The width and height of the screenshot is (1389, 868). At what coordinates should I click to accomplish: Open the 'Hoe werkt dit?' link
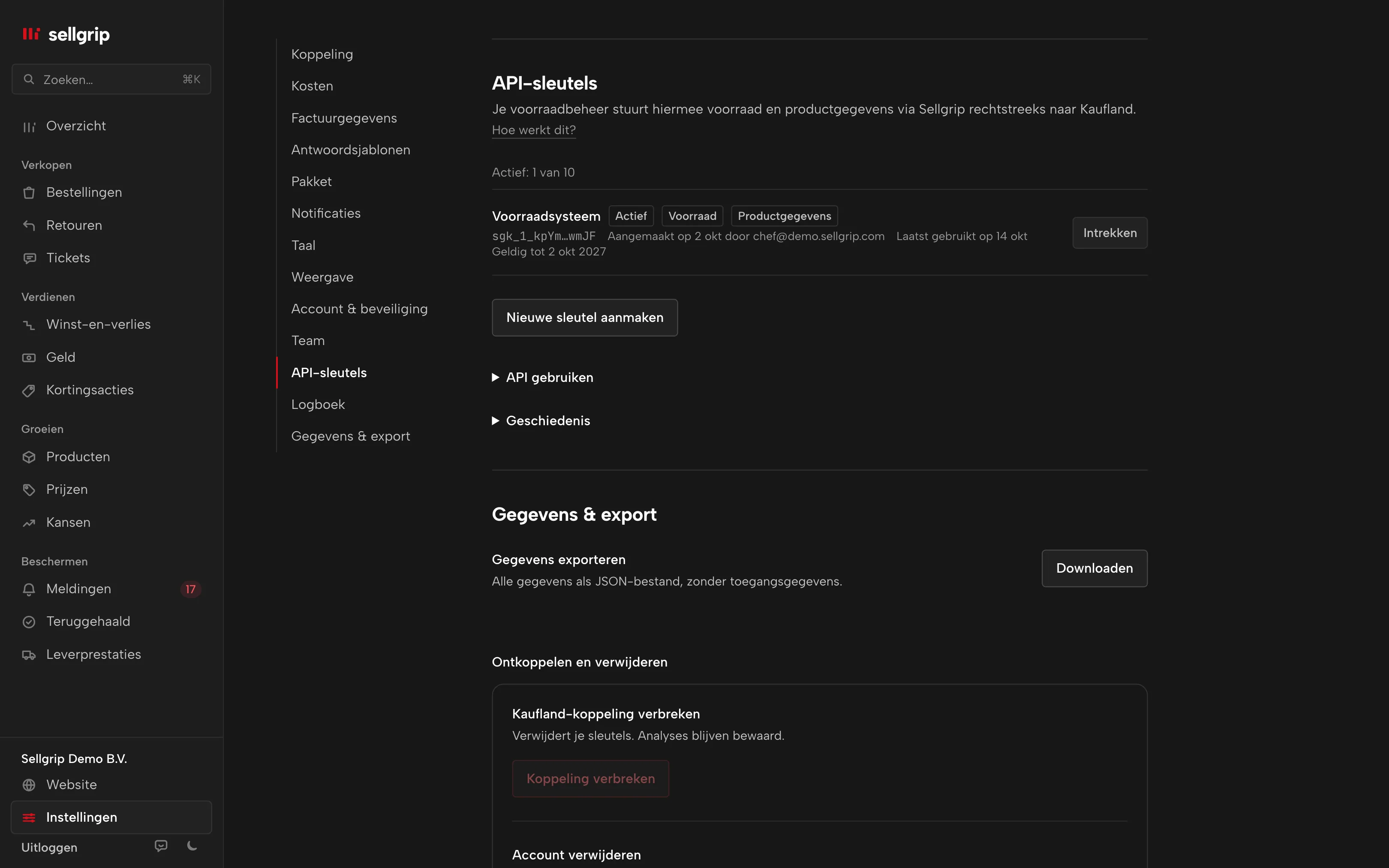[534, 130]
